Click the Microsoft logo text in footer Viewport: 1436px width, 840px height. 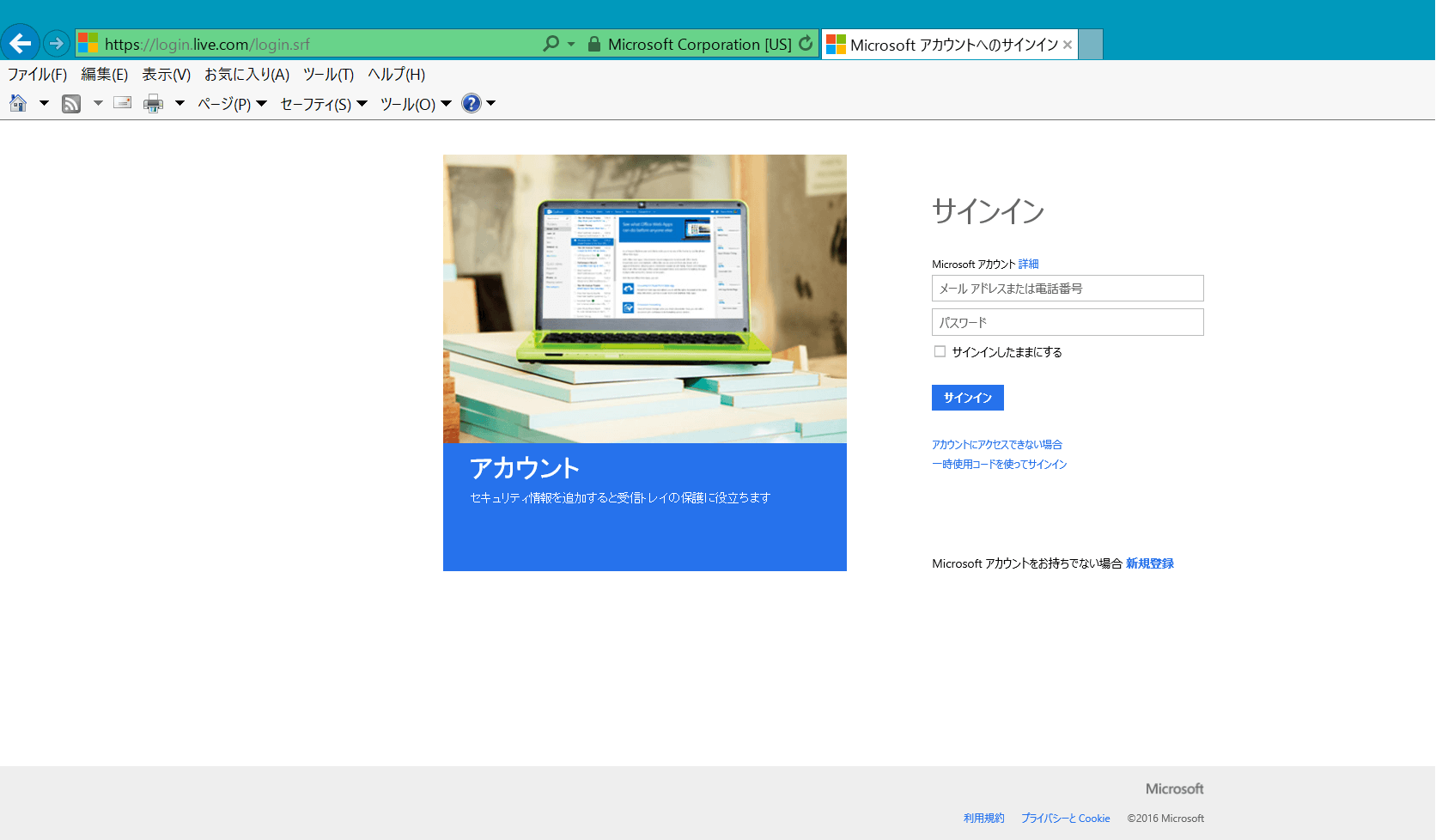[x=1175, y=789]
